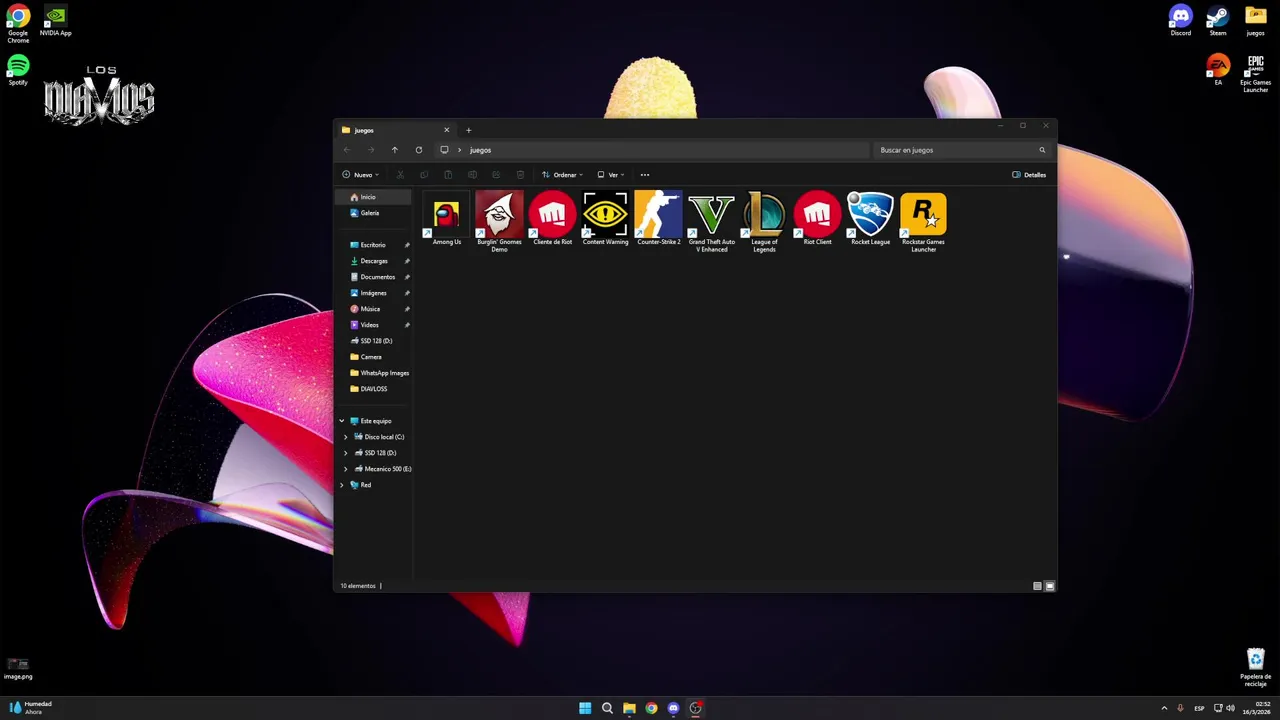Open the Ordenar dropdown

562,175
